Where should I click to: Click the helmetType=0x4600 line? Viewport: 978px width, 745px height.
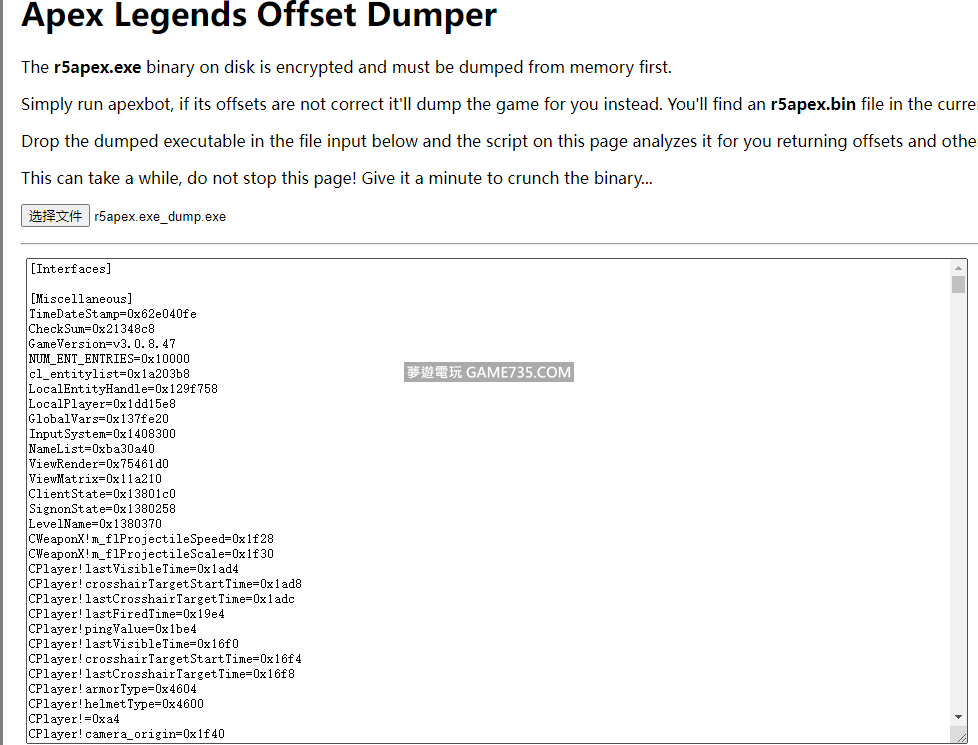point(117,703)
